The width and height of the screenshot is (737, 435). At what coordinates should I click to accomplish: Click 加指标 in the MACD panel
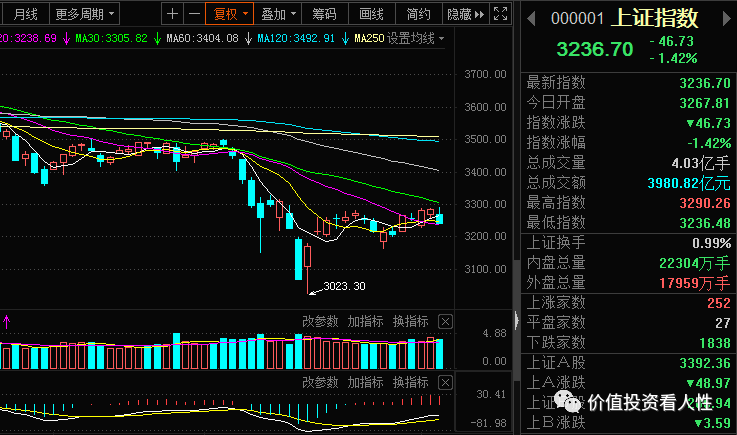pyautogui.click(x=365, y=382)
